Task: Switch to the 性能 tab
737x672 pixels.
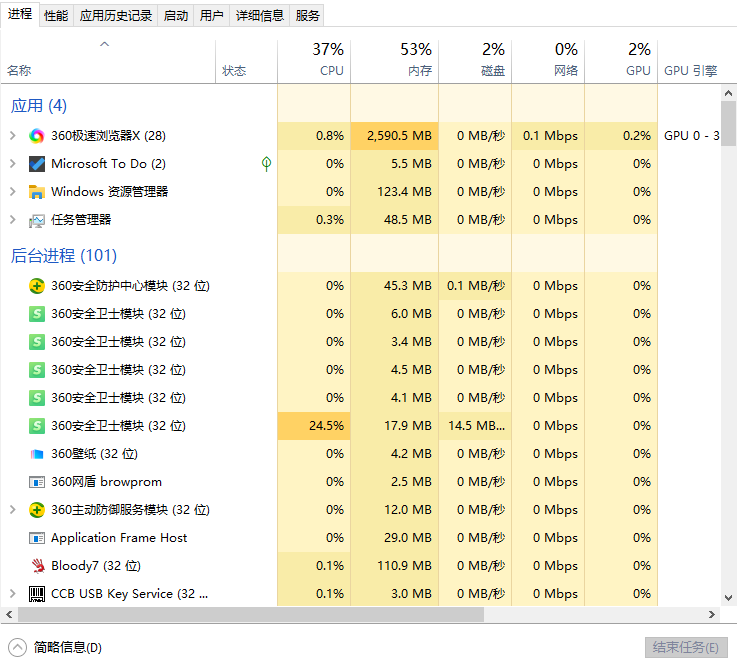Action: (56, 16)
